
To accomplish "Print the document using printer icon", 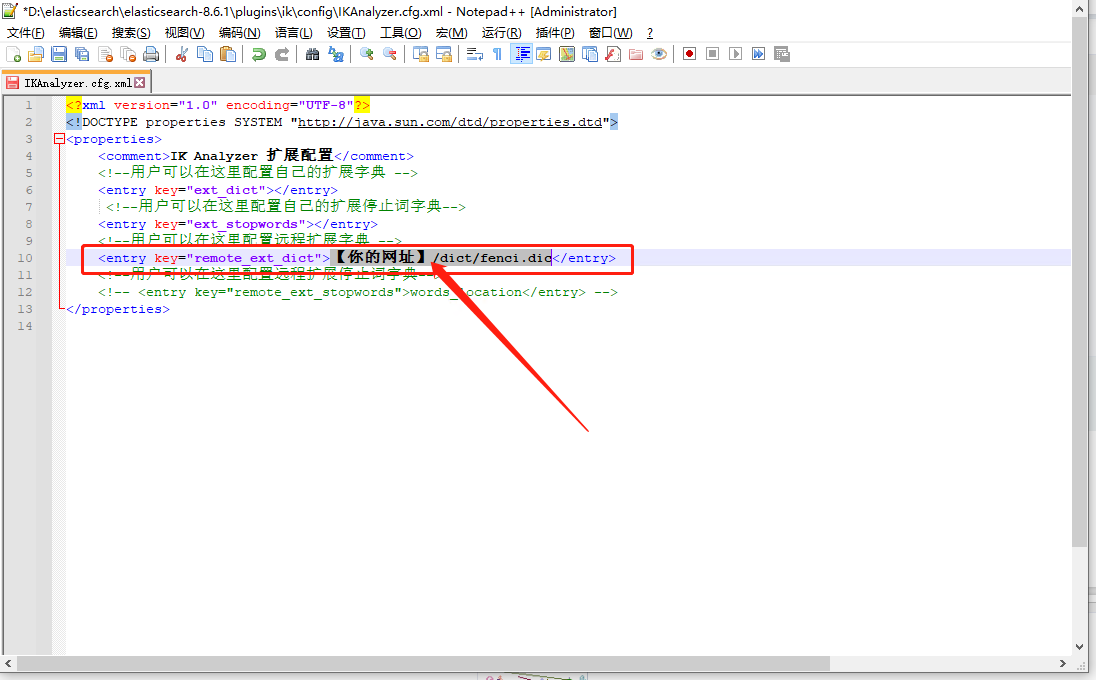I will pos(151,55).
